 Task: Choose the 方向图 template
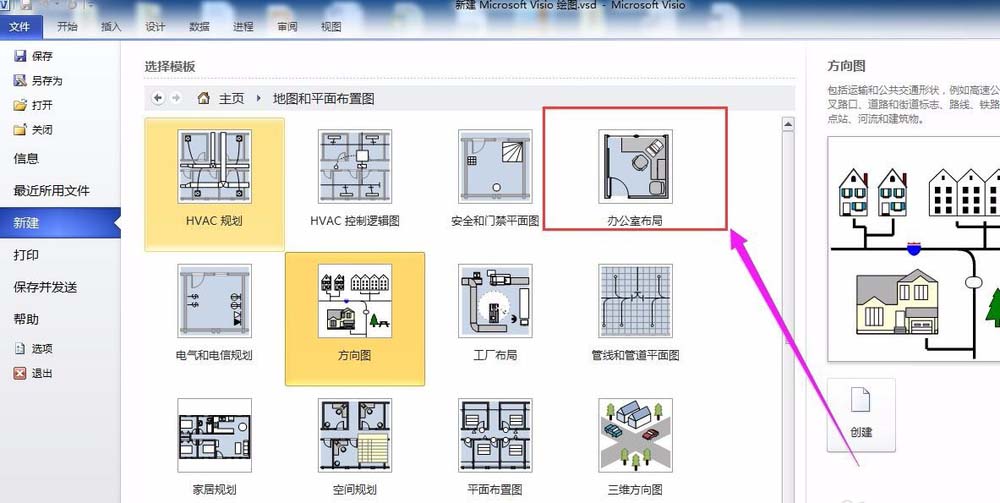(x=355, y=319)
